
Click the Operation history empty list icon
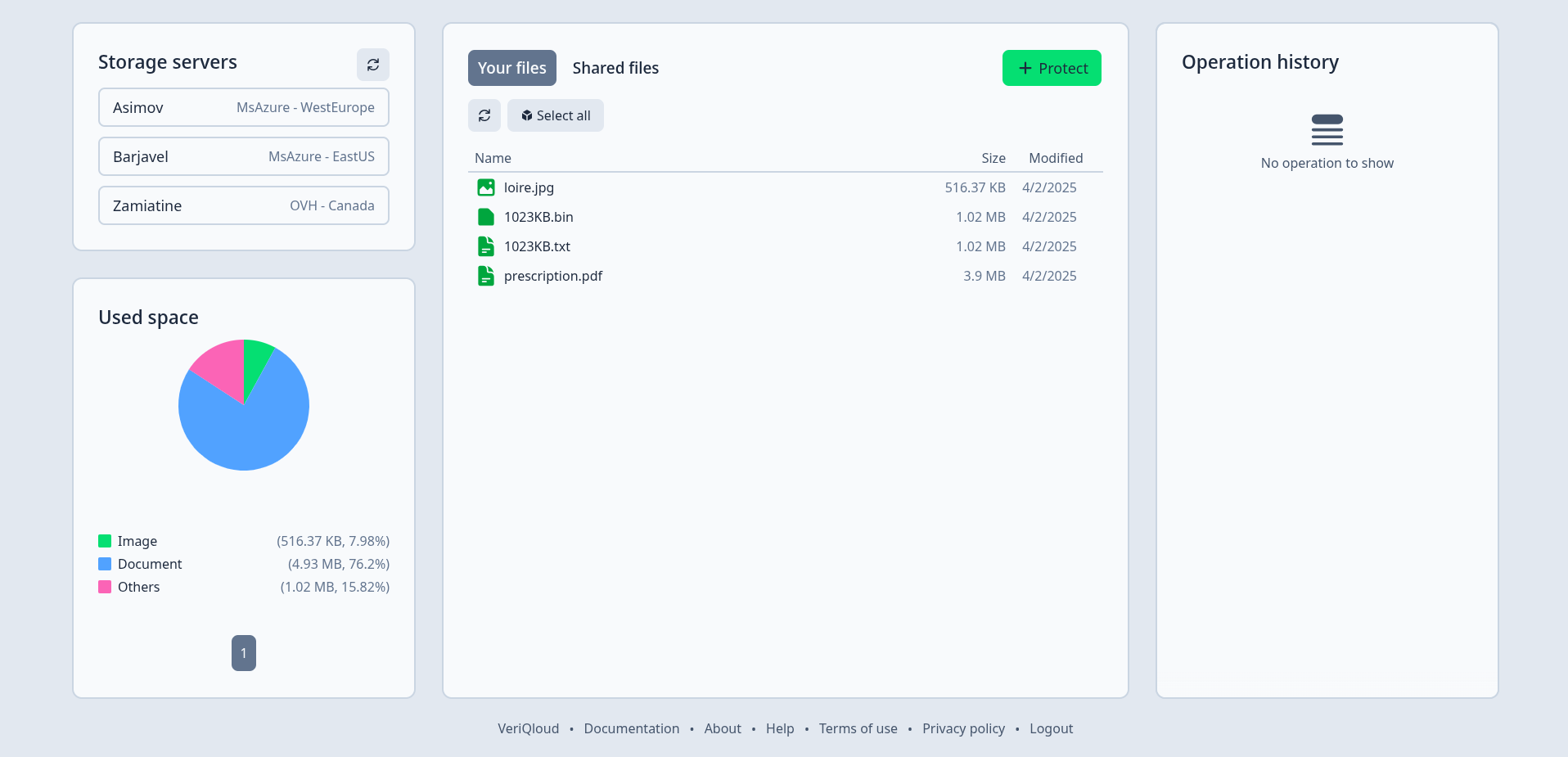1327,130
